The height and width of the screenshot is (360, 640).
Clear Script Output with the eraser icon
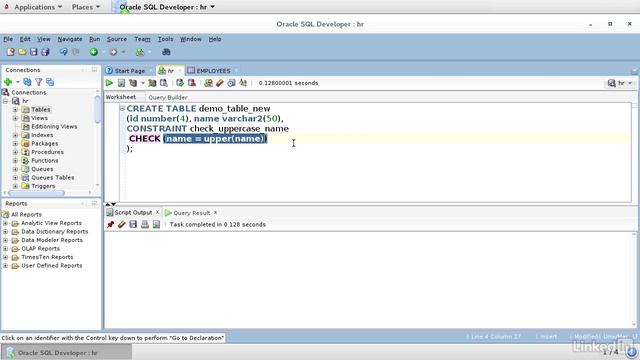coord(122,224)
